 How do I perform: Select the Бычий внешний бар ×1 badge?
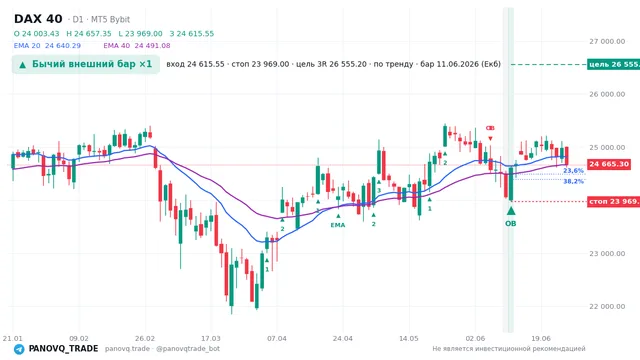[x=86, y=64]
